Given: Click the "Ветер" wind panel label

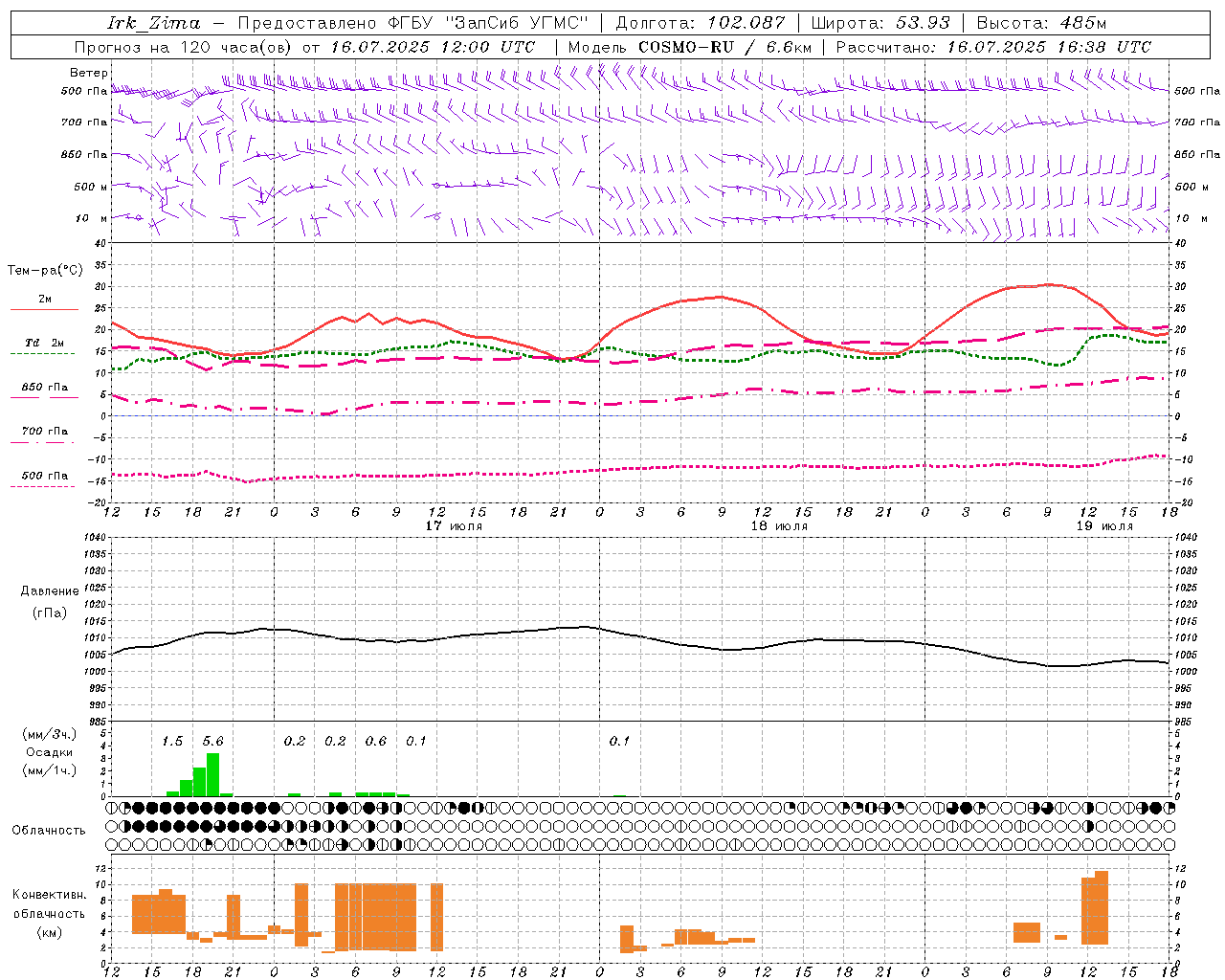Looking at the screenshot, I should point(89,73).
